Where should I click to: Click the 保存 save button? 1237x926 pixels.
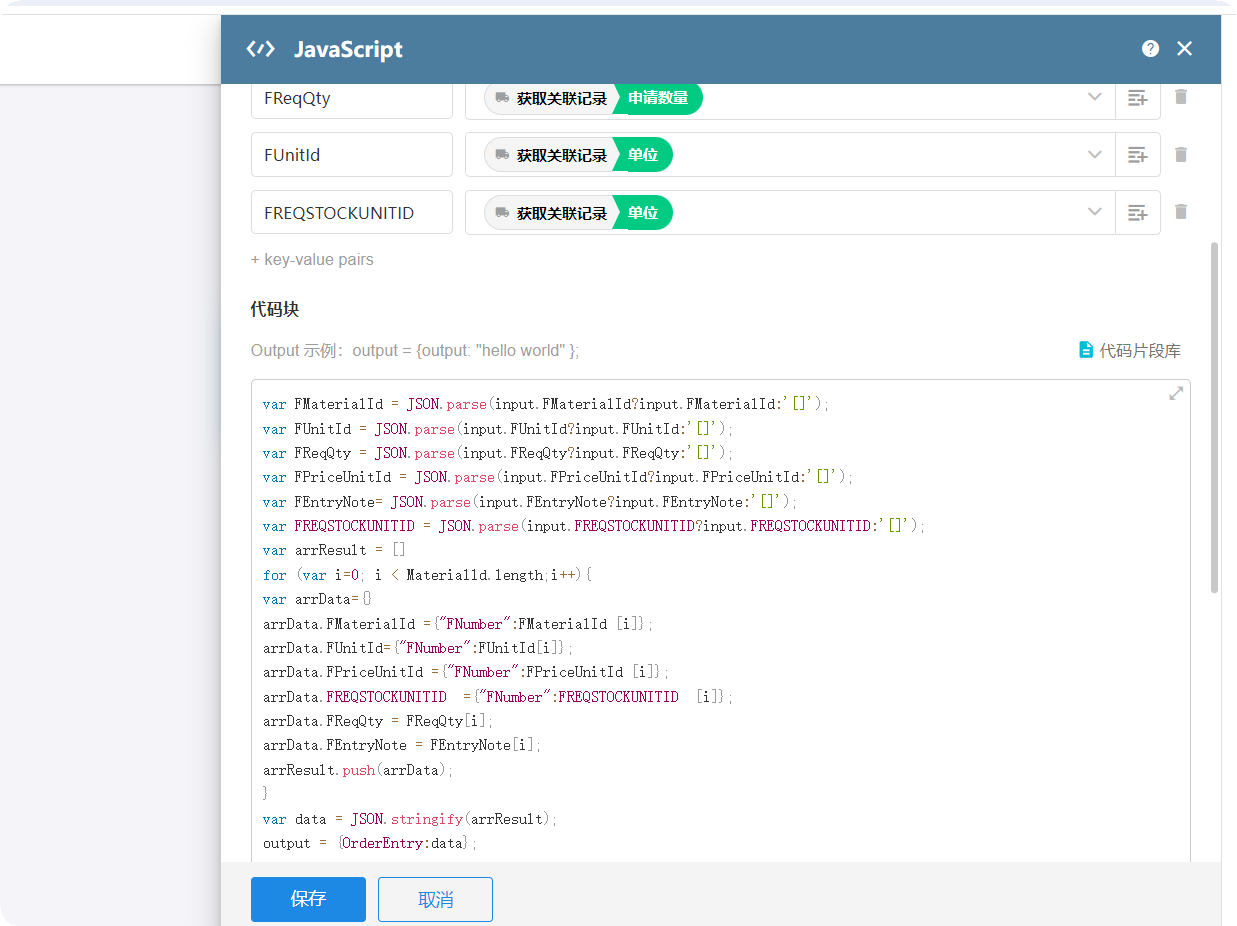(308, 899)
